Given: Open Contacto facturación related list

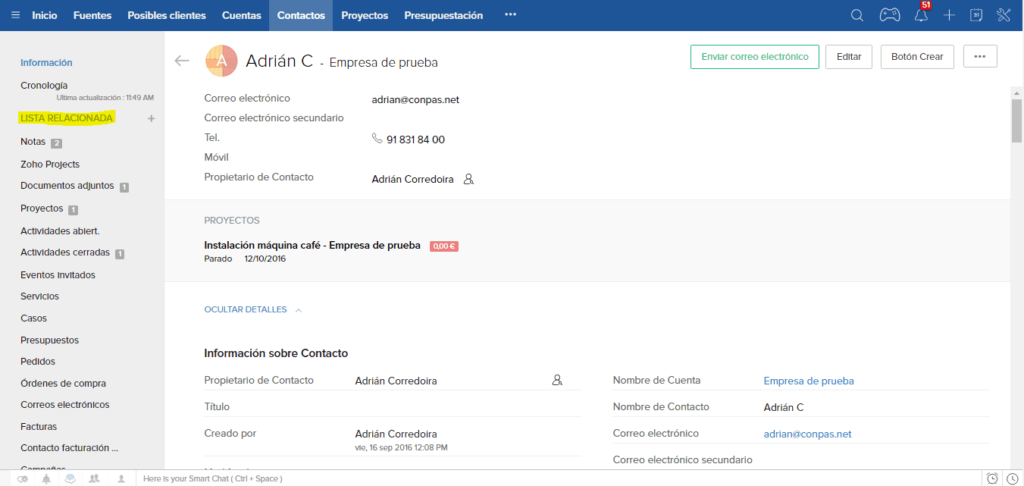Looking at the screenshot, I should point(69,448).
